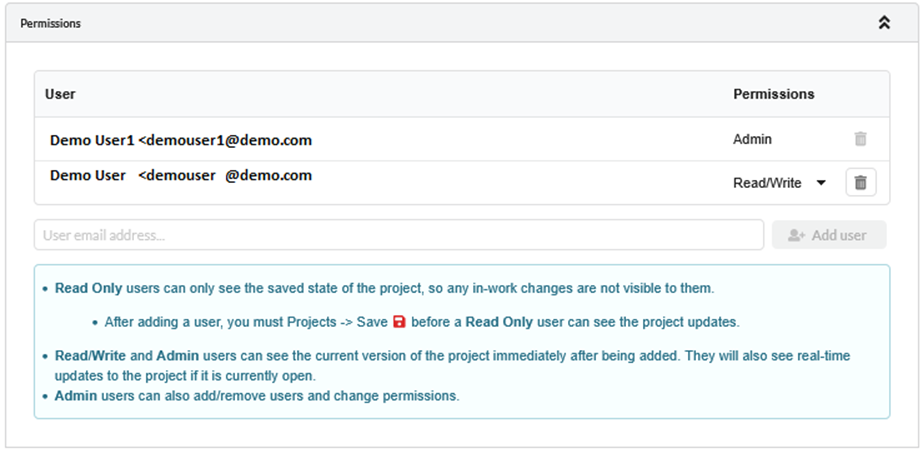The height and width of the screenshot is (453, 923).
Task: Focus the User email address field
Action: pos(398,235)
